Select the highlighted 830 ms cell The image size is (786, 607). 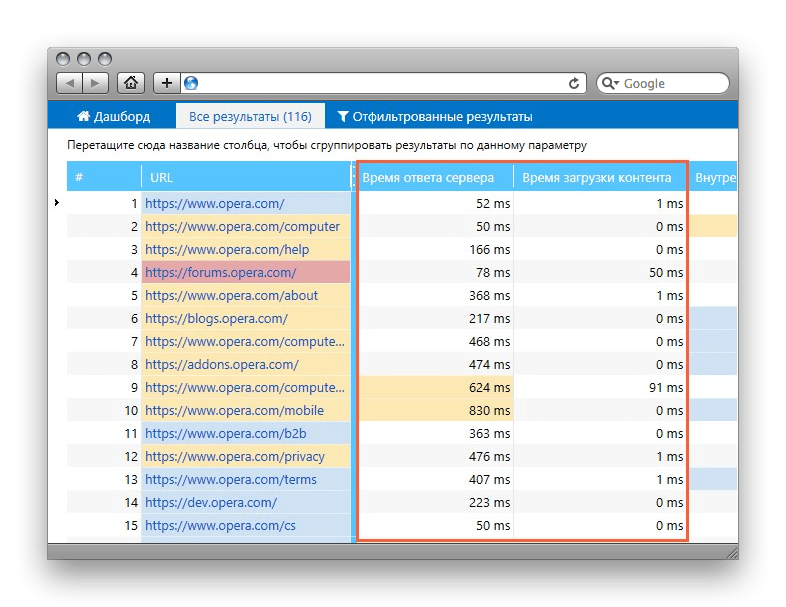click(x=435, y=411)
